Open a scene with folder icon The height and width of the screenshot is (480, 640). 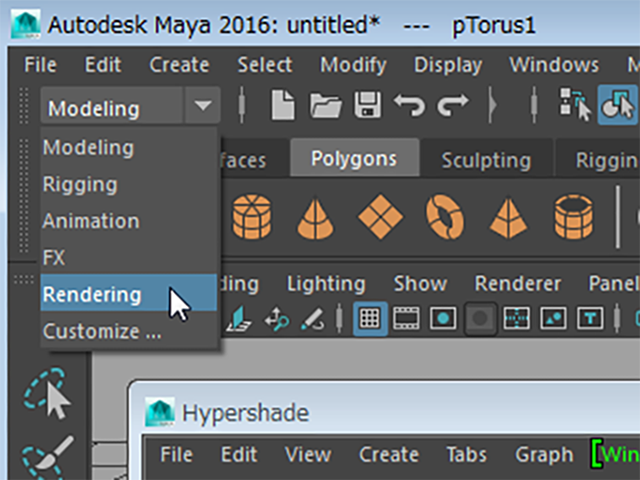tap(325, 105)
